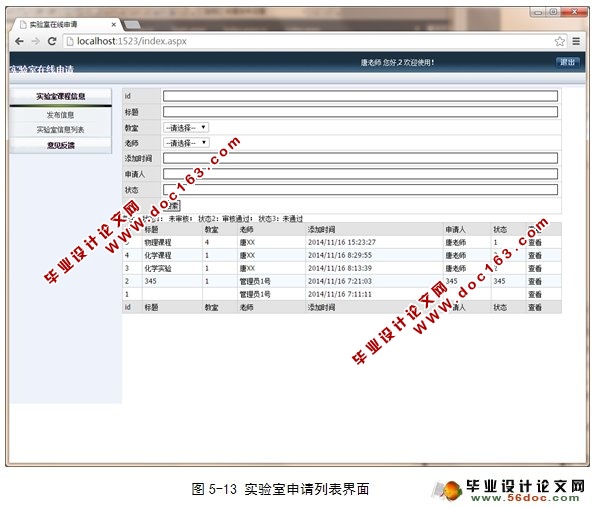Click the timestamp 2014/11/16 7:21:03
The image size is (595, 508).
340,281
